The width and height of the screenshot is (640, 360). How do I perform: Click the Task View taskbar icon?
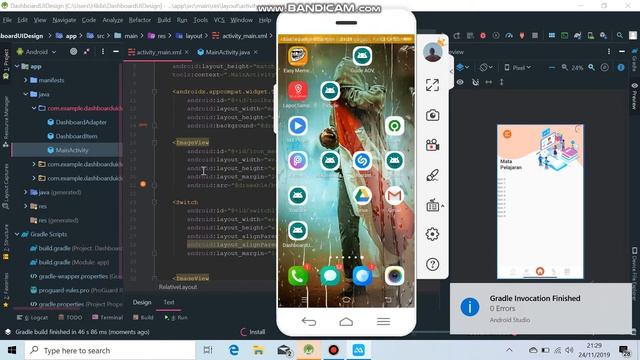[208, 350]
